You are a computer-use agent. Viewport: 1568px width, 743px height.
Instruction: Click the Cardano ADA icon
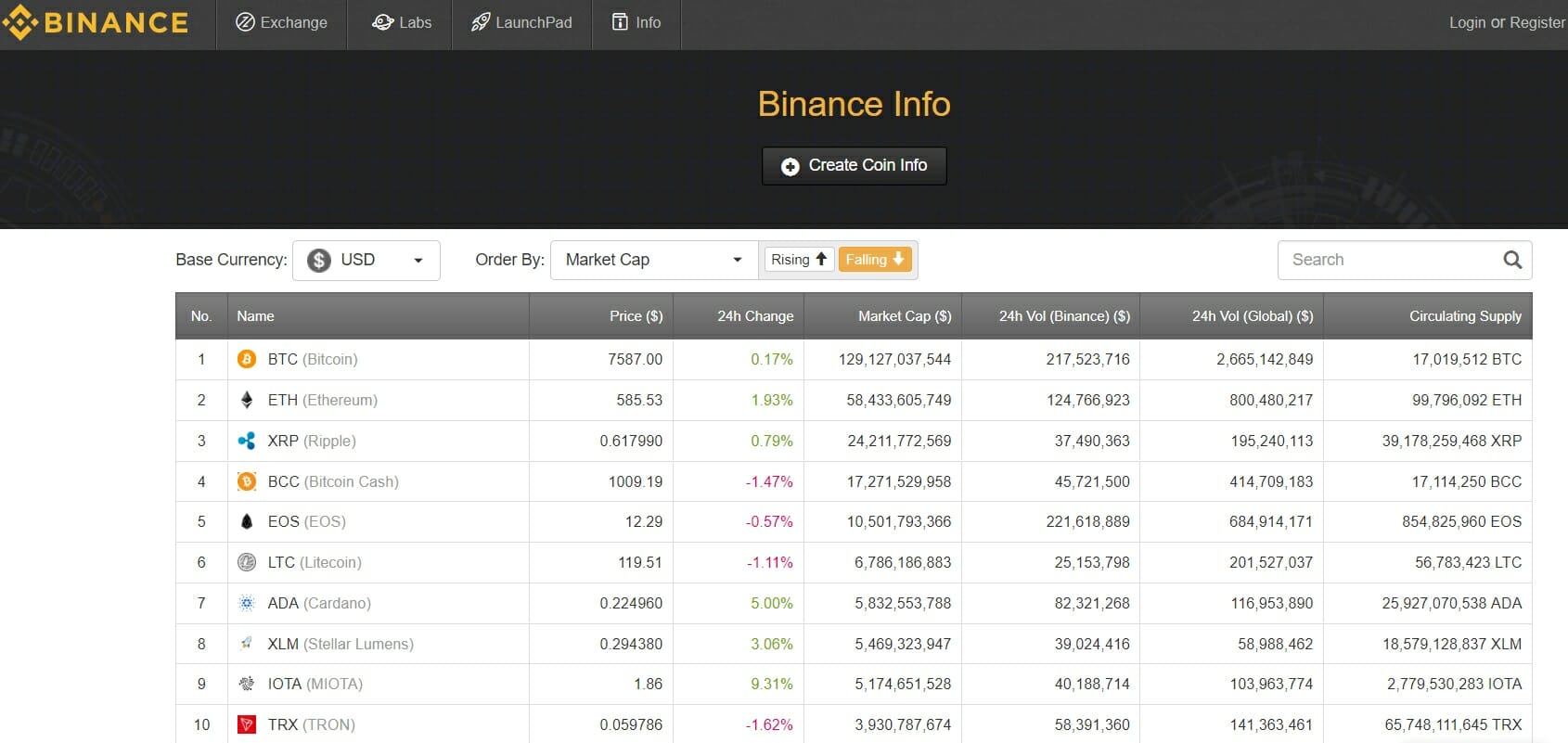pos(247,603)
